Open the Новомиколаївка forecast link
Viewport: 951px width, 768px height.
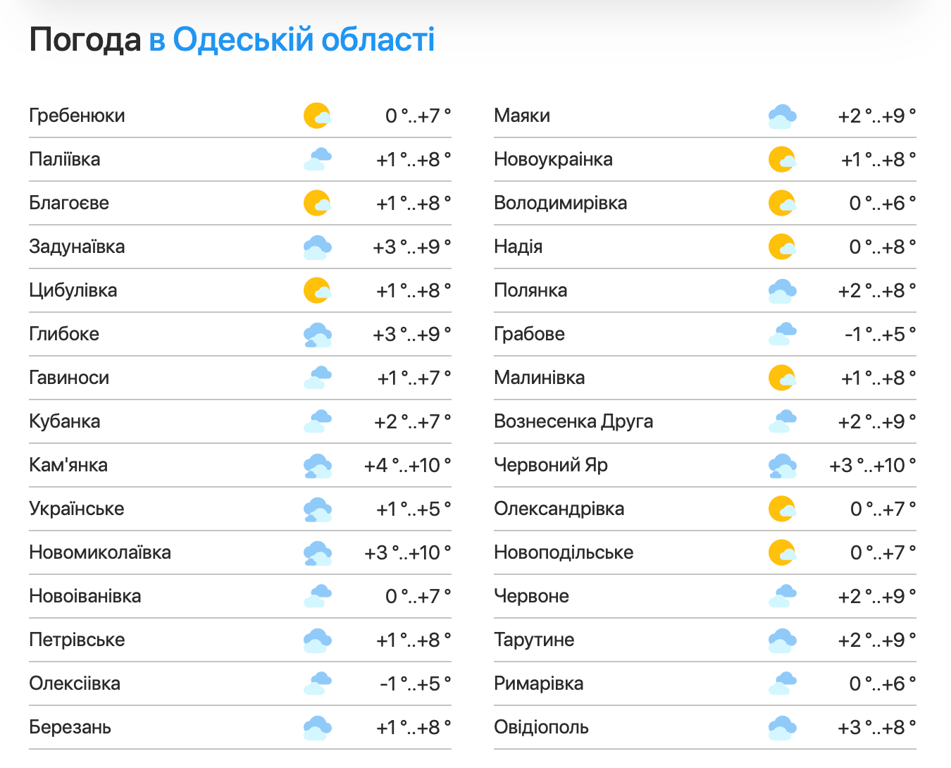coord(100,553)
